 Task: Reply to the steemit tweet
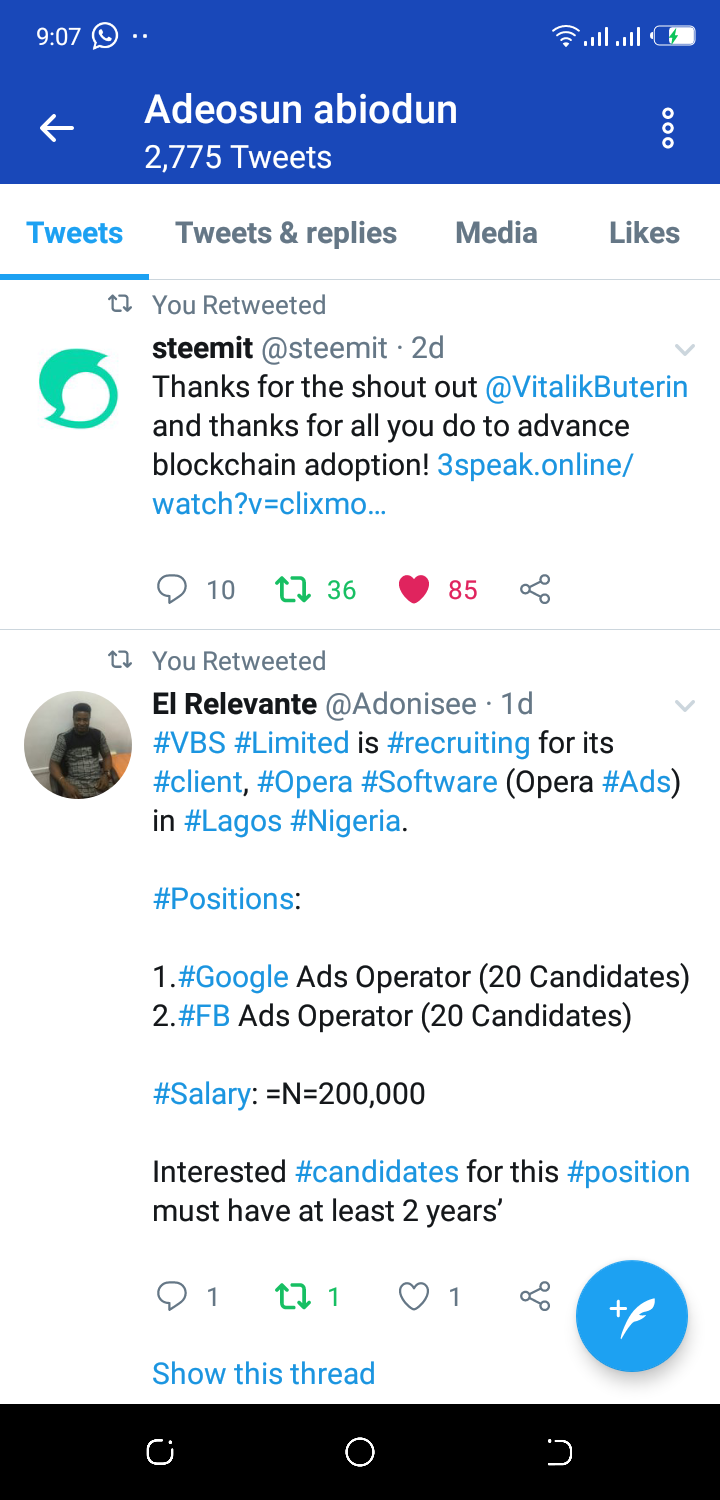[x=172, y=590]
